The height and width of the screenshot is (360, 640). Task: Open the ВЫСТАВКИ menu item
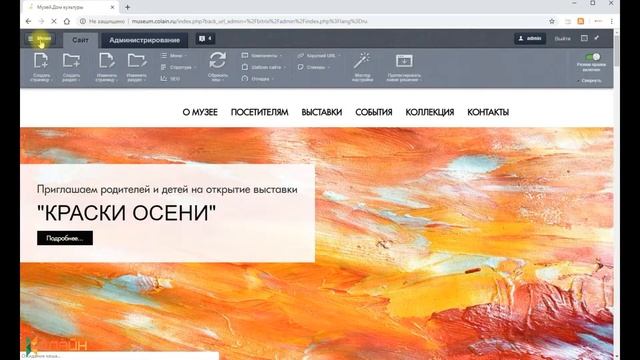tap(322, 112)
